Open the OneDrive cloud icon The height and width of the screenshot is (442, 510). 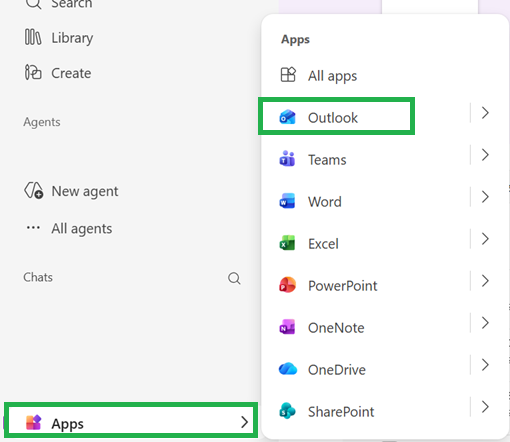click(288, 369)
